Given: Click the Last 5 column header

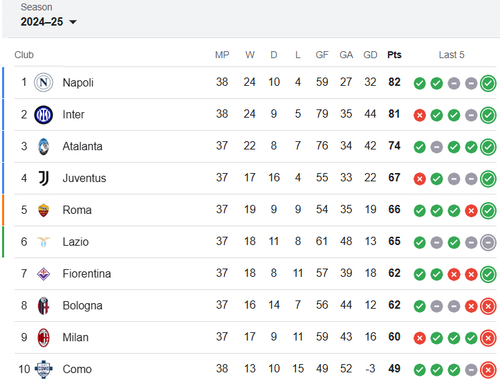Looking at the screenshot, I should coord(451,55).
